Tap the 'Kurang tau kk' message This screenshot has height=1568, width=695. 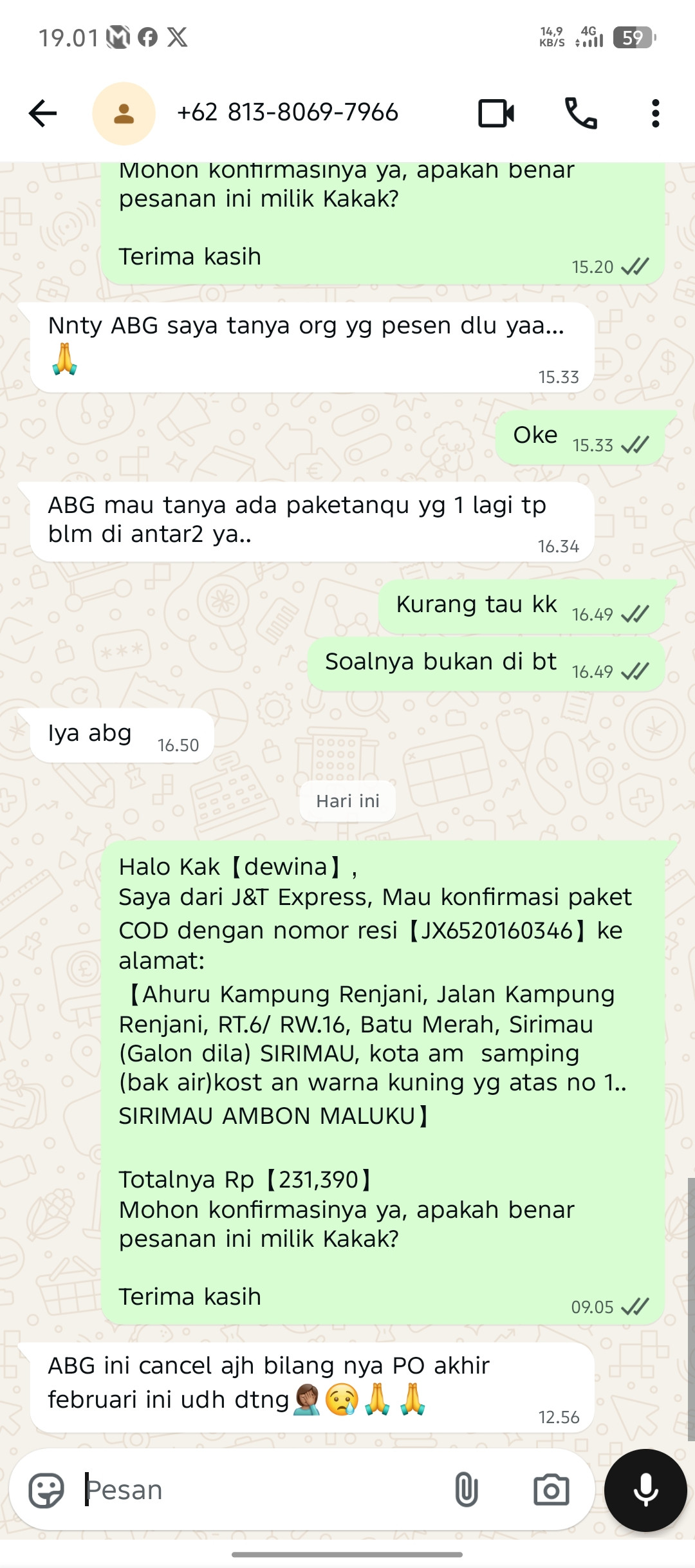tap(521, 607)
